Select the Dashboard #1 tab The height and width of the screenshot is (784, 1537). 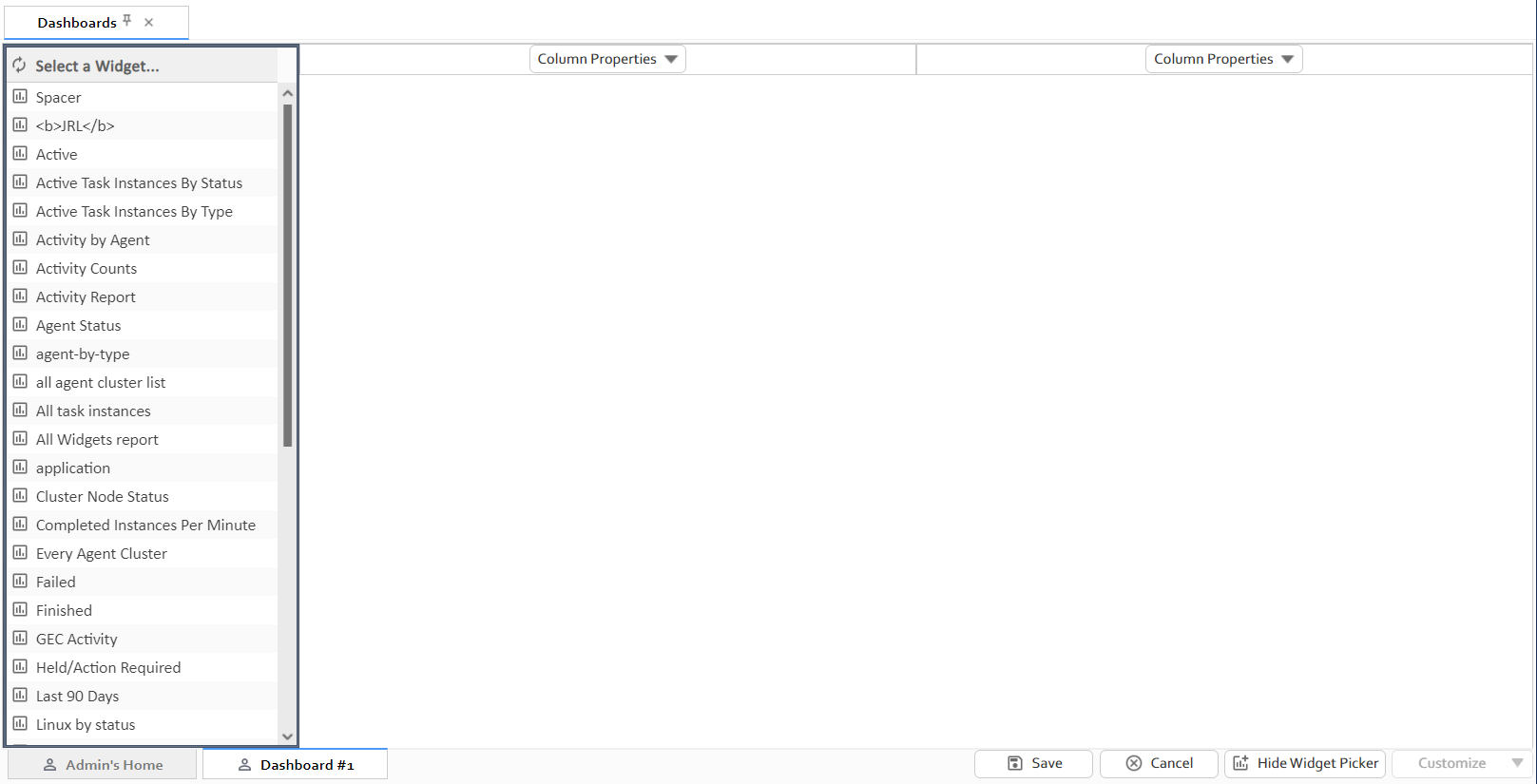click(296, 765)
